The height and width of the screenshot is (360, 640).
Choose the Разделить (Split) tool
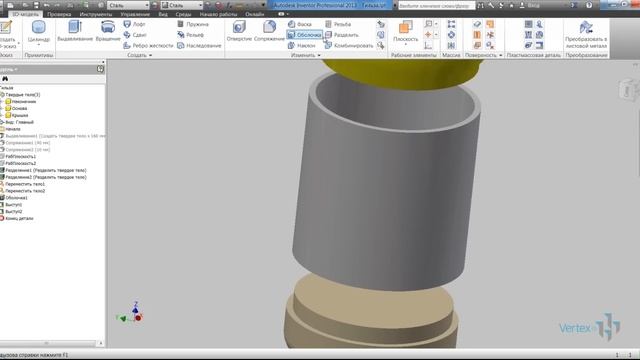pyautogui.click(x=342, y=35)
